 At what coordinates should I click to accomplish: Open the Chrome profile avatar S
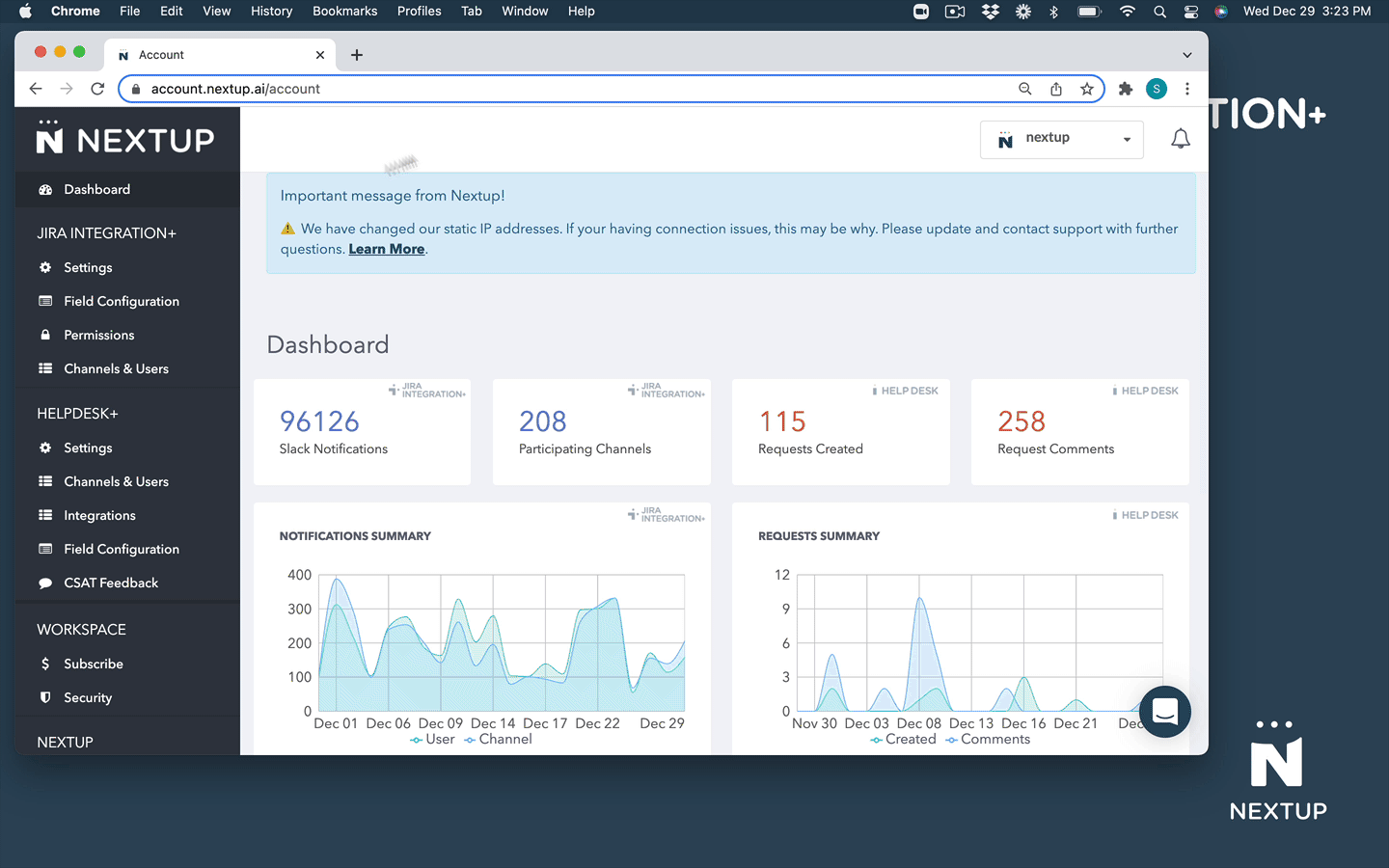pos(1157,89)
